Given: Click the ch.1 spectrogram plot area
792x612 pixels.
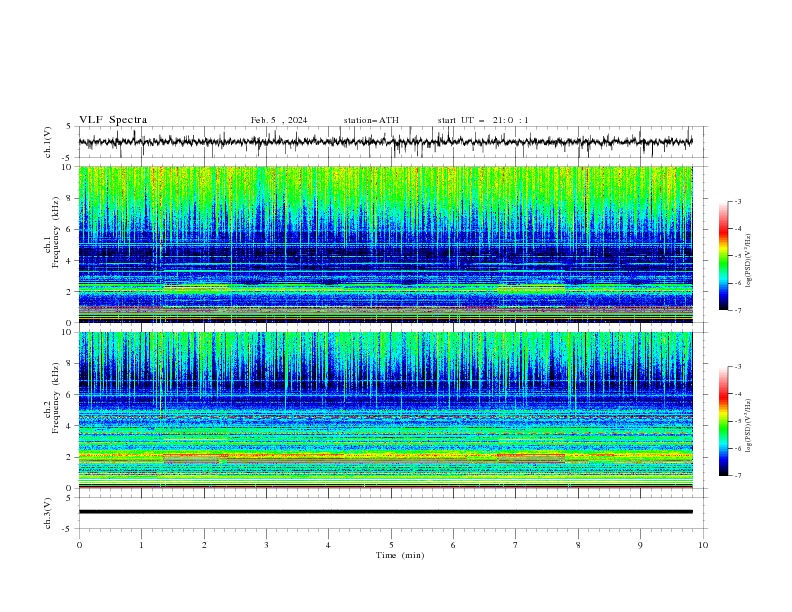Looking at the screenshot, I should click(x=386, y=244).
